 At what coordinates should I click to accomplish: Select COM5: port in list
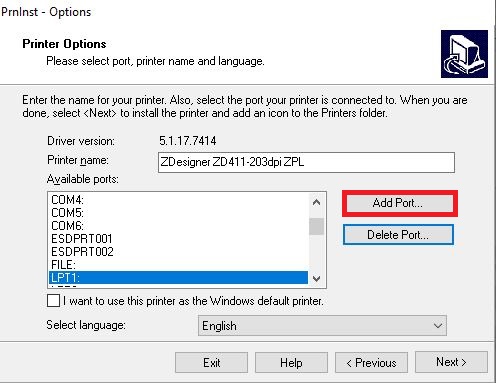pos(178,213)
